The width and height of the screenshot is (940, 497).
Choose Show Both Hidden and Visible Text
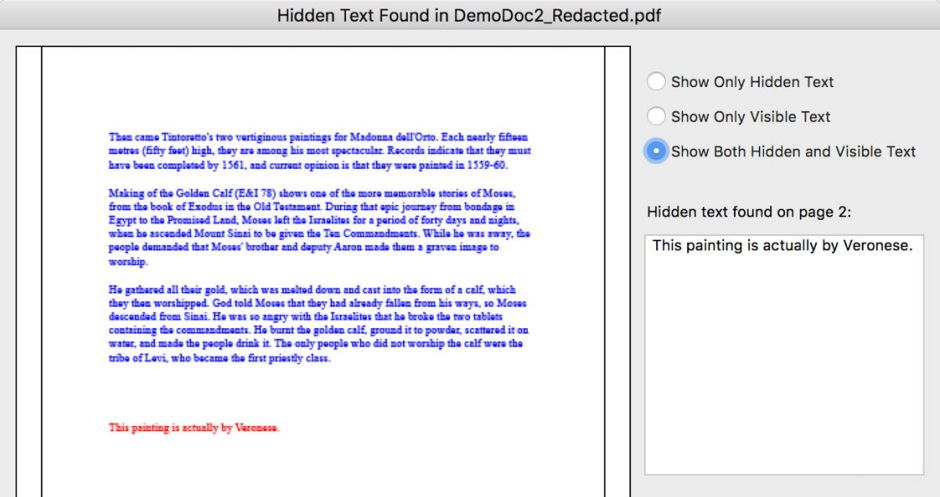(657, 151)
